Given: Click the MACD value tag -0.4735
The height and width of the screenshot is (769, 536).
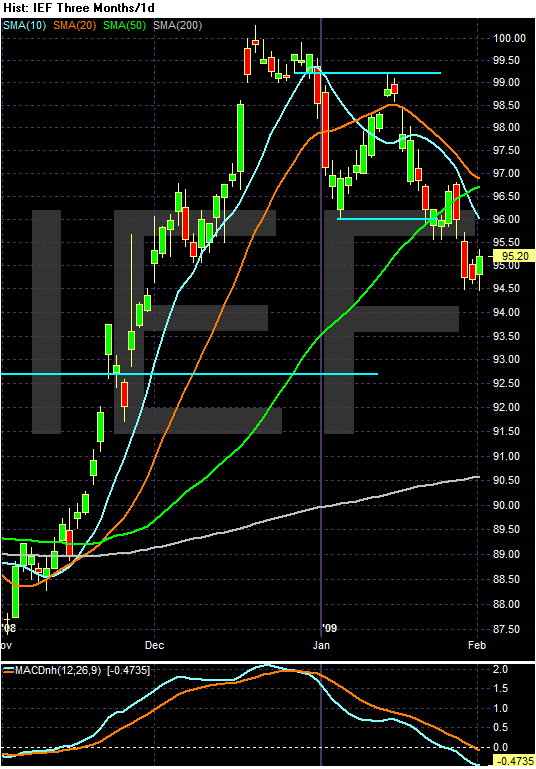Looking at the screenshot, I should (514, 761).
